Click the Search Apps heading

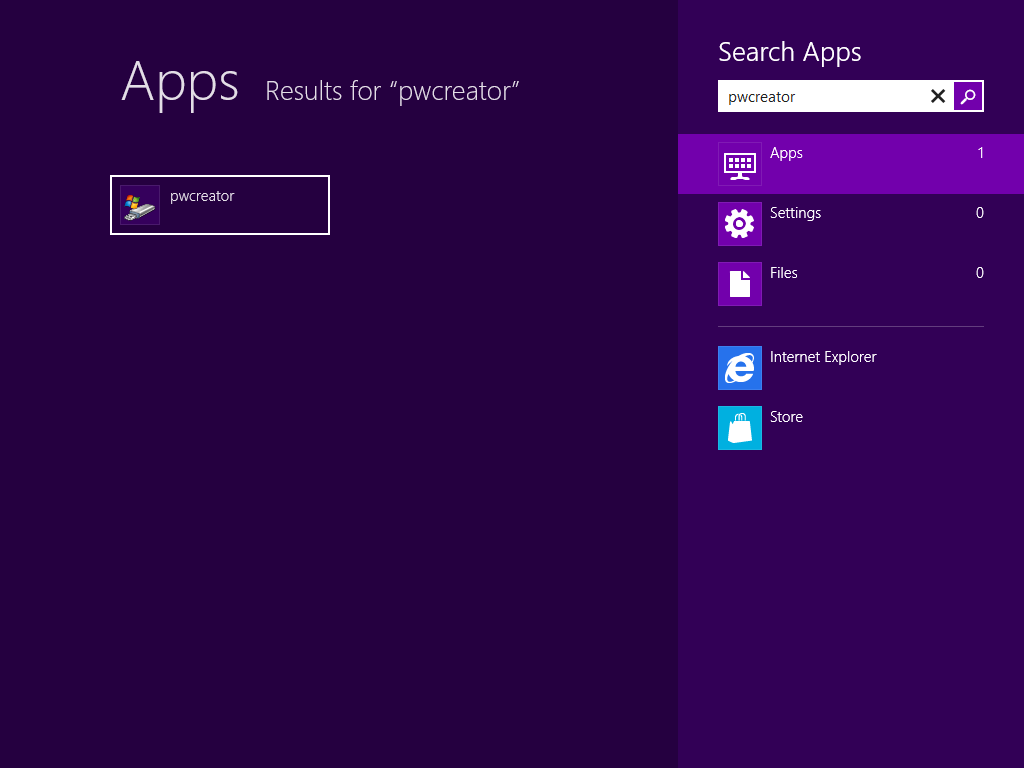point(789,52)
